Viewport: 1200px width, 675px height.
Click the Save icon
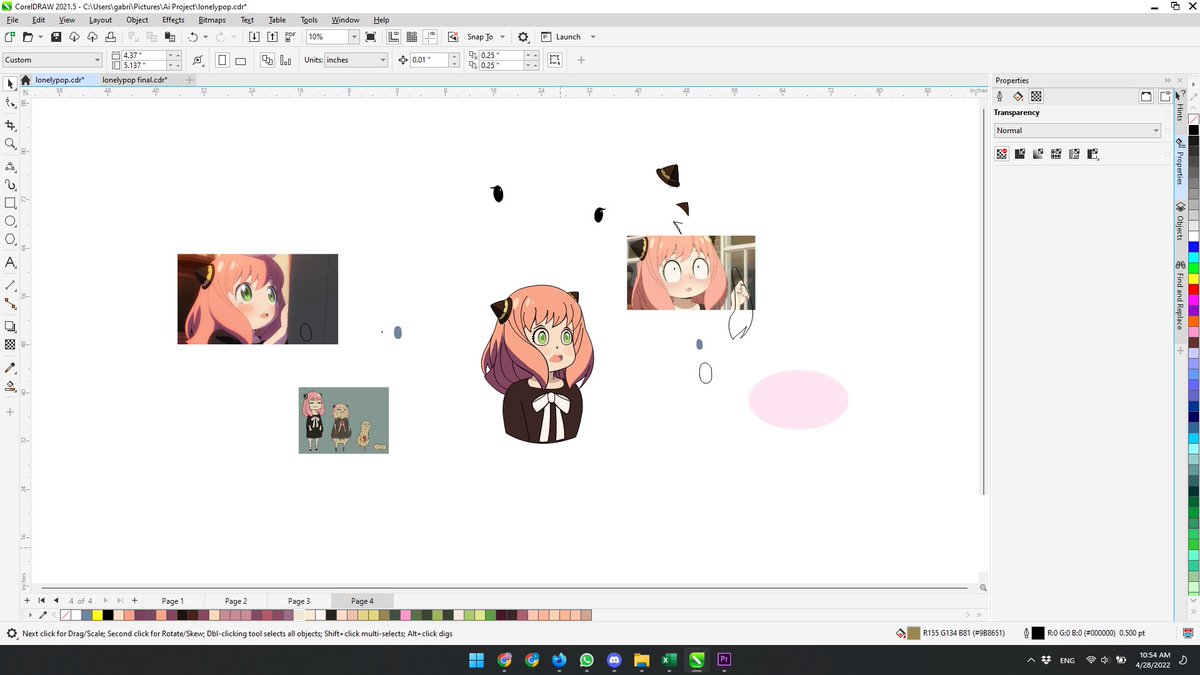[57, 37]
